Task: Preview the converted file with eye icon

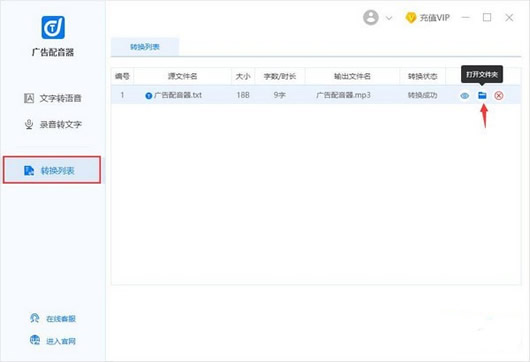Action: [465, 96]
